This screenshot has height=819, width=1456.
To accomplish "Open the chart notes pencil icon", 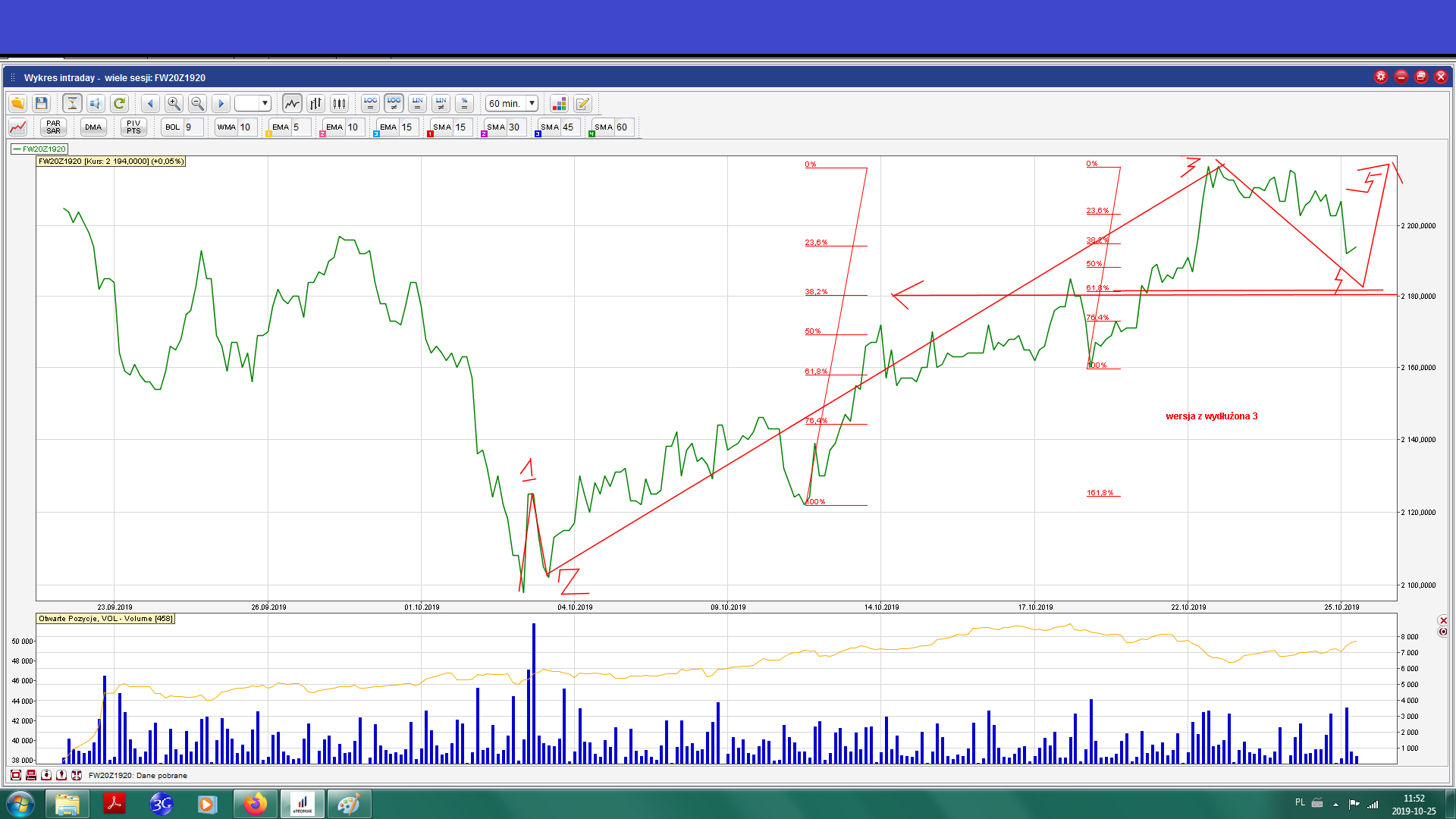I will pos(582,103).
